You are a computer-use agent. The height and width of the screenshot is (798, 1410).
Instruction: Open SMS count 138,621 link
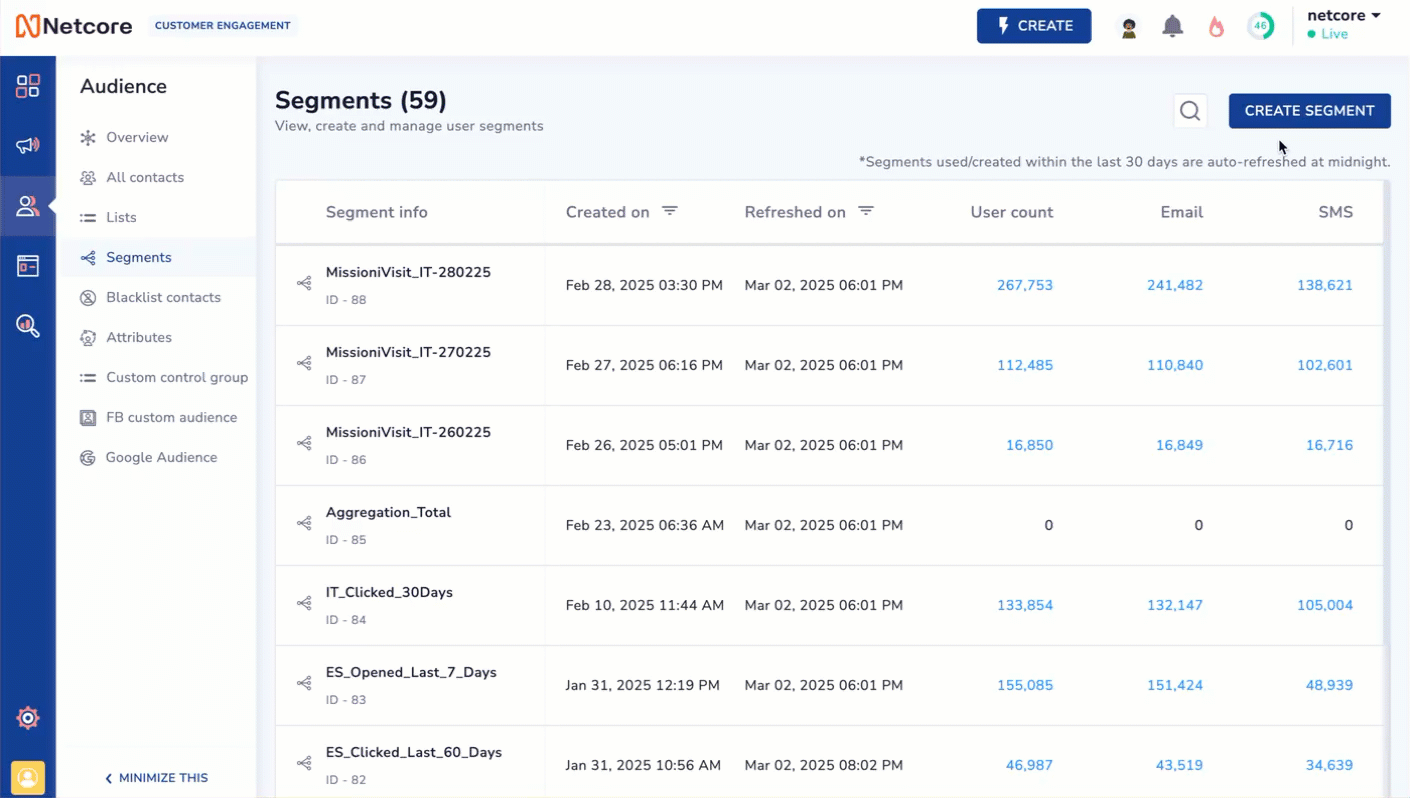coord(1324,285)
